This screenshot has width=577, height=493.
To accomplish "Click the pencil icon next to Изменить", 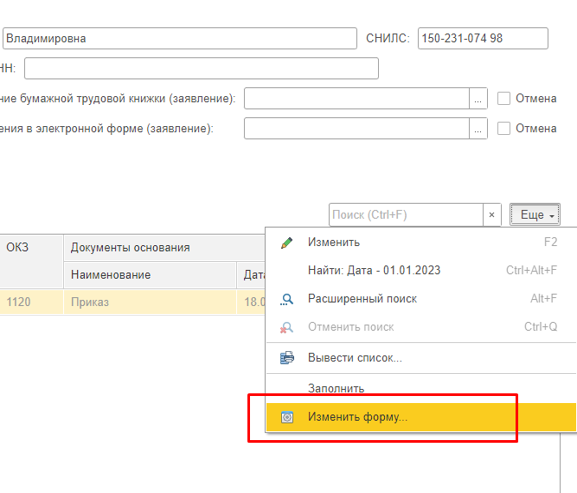I will tap(287, 242).
